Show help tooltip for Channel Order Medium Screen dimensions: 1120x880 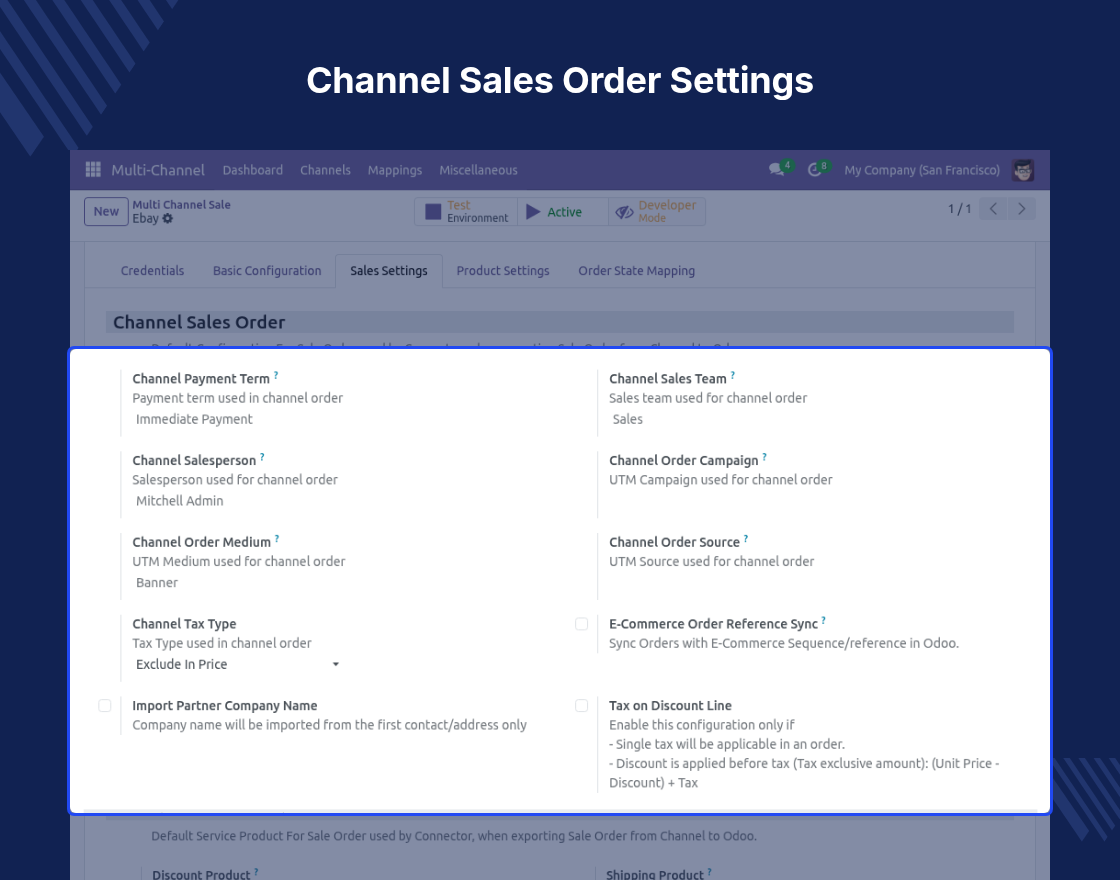coord(276,539)
